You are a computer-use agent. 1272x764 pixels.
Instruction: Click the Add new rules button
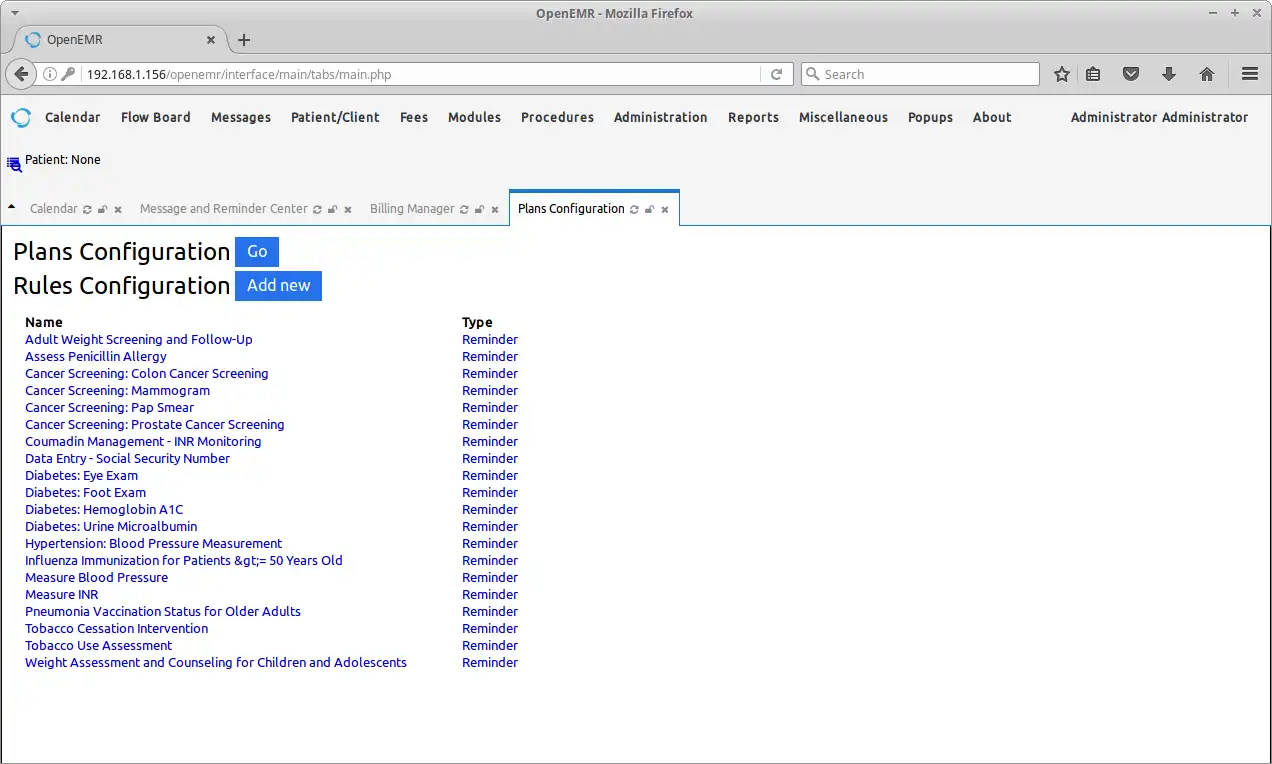(278, 286)
